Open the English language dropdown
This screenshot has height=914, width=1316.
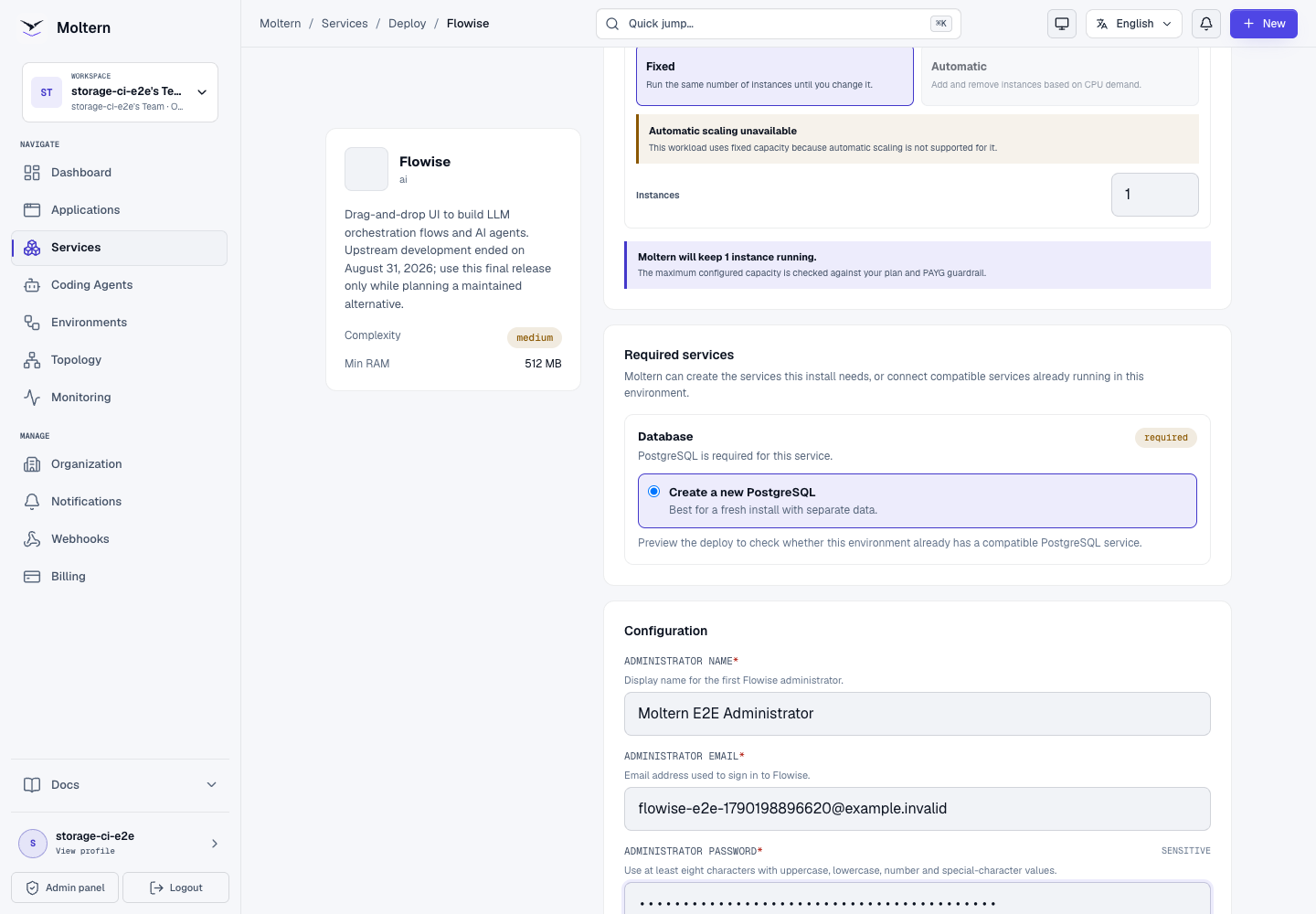[1134, 24]
